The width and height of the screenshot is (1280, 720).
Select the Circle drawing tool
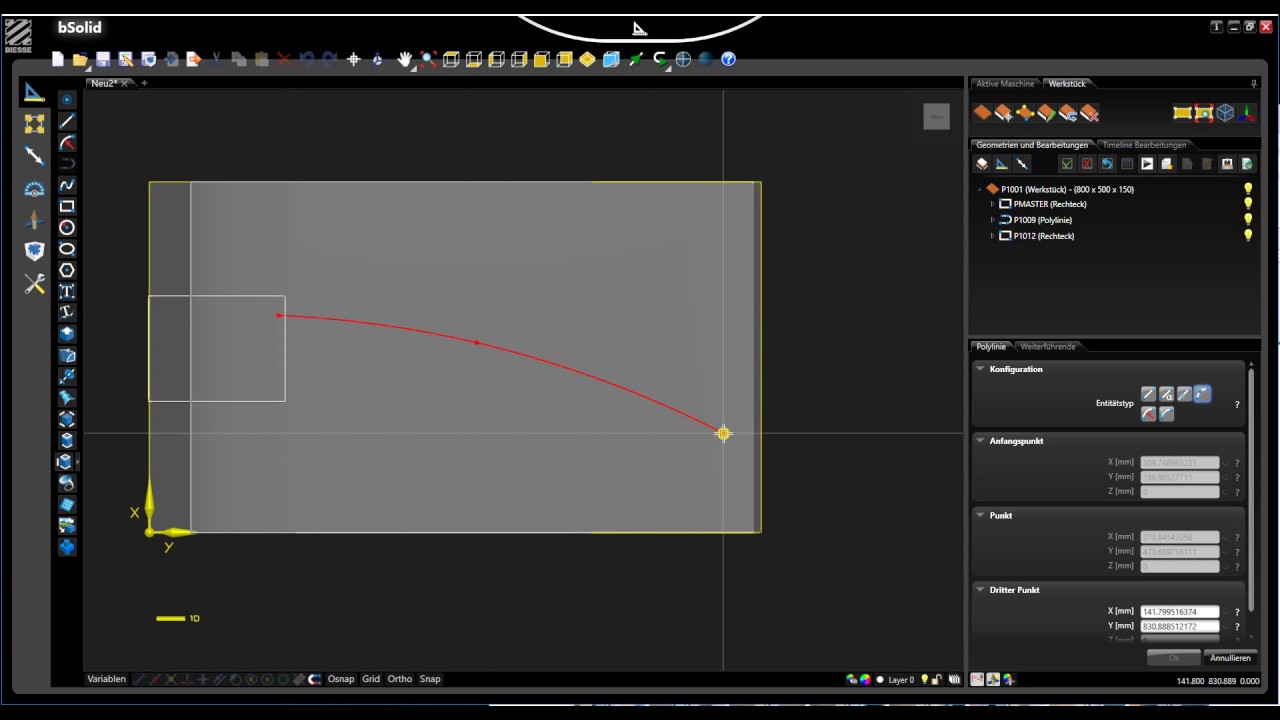coord(67,227)
